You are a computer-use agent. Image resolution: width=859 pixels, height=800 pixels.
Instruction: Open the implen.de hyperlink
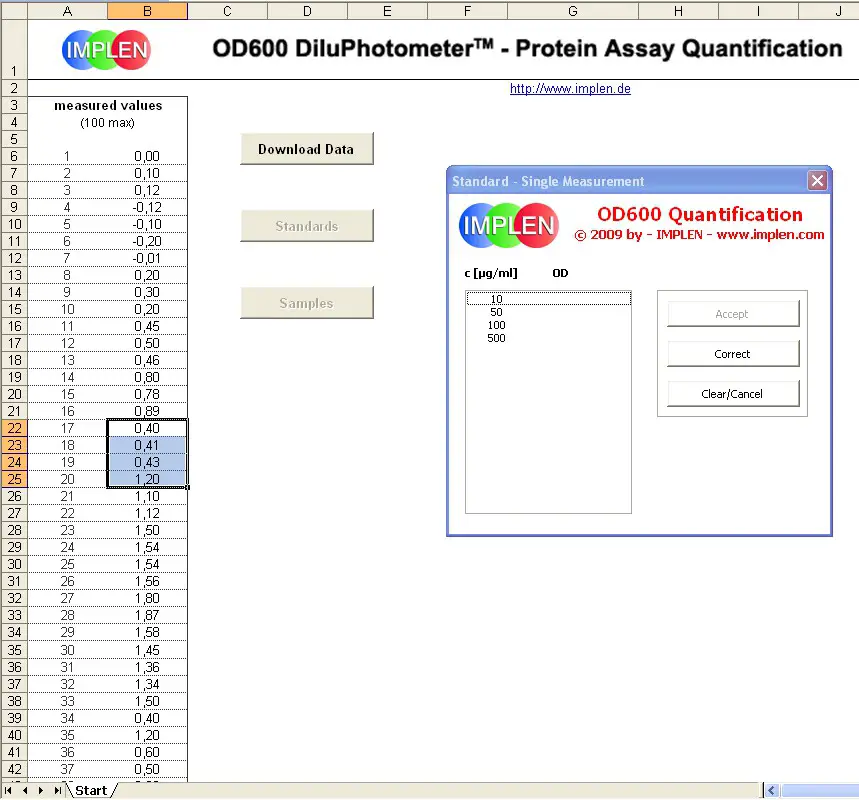point(570,88)
